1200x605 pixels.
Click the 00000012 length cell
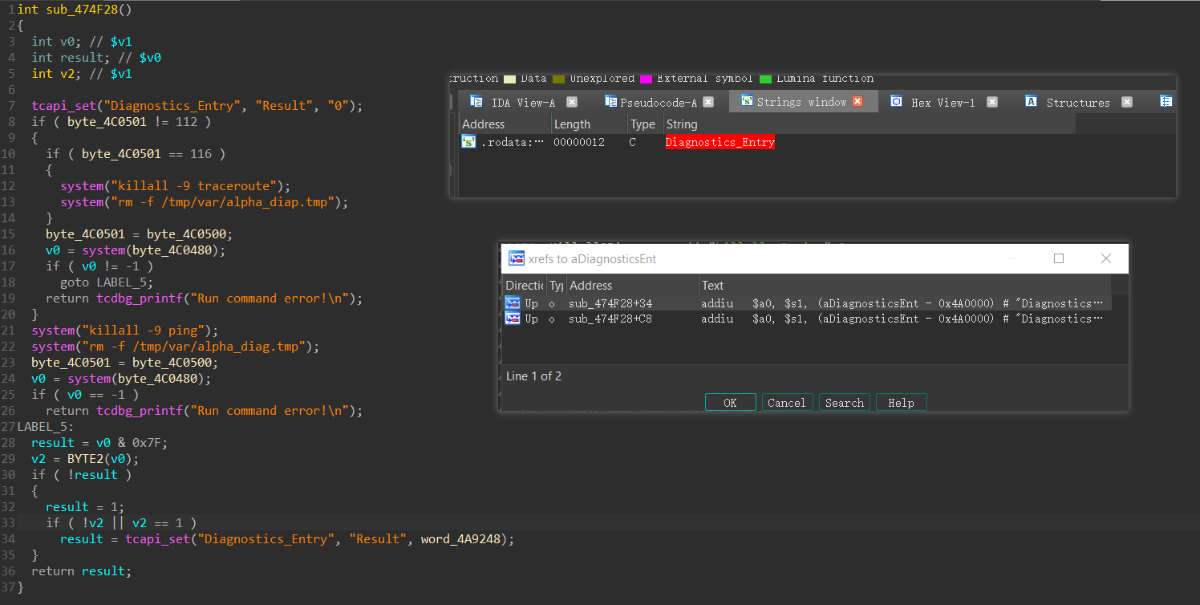(580, 143)
